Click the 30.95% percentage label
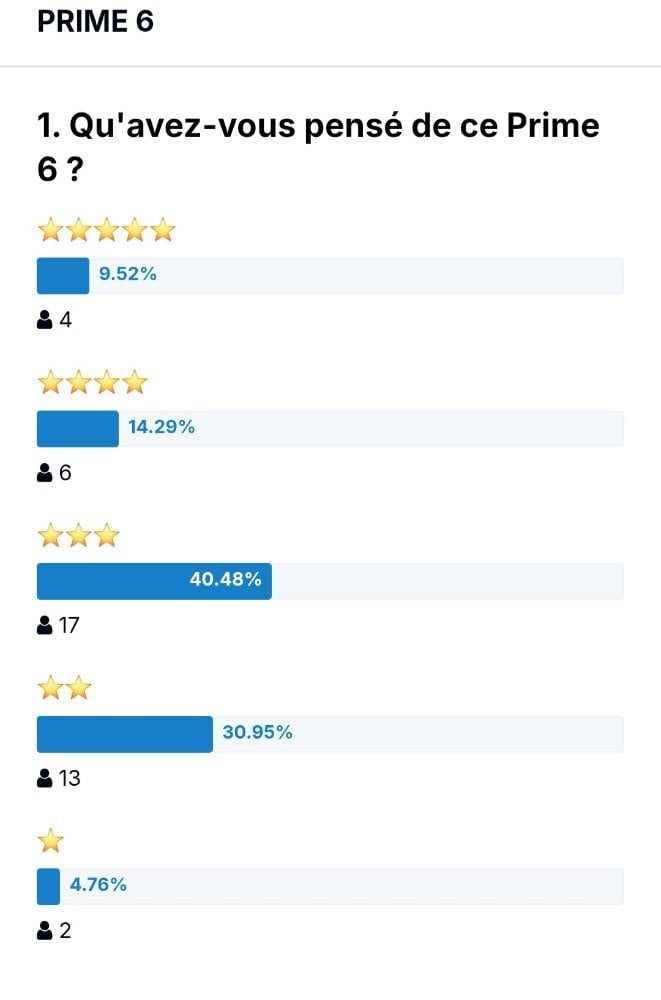Viewport: 661px width, 1000px height. pyautogui.click(x=257, y=732)
